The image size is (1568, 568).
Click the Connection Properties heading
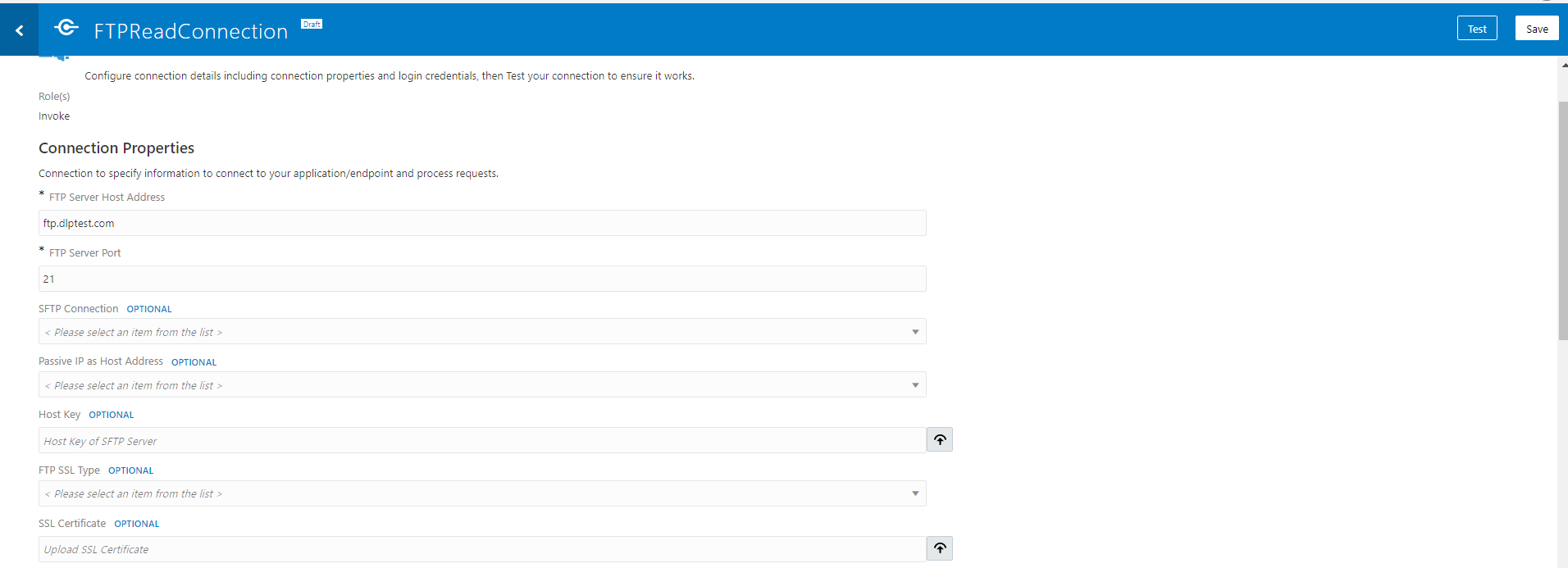click(116, 148)
